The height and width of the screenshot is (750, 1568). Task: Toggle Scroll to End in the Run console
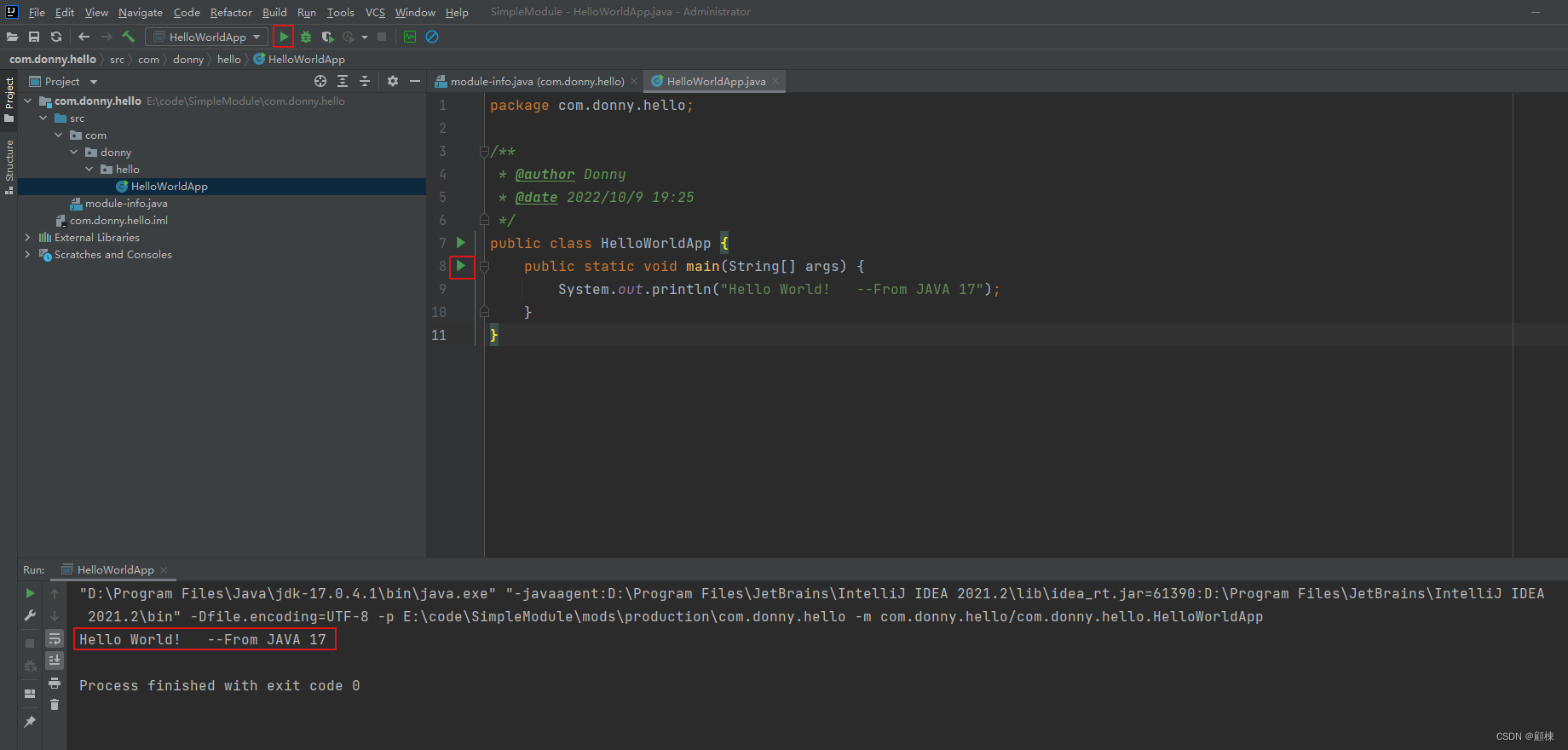pos(55,661)
